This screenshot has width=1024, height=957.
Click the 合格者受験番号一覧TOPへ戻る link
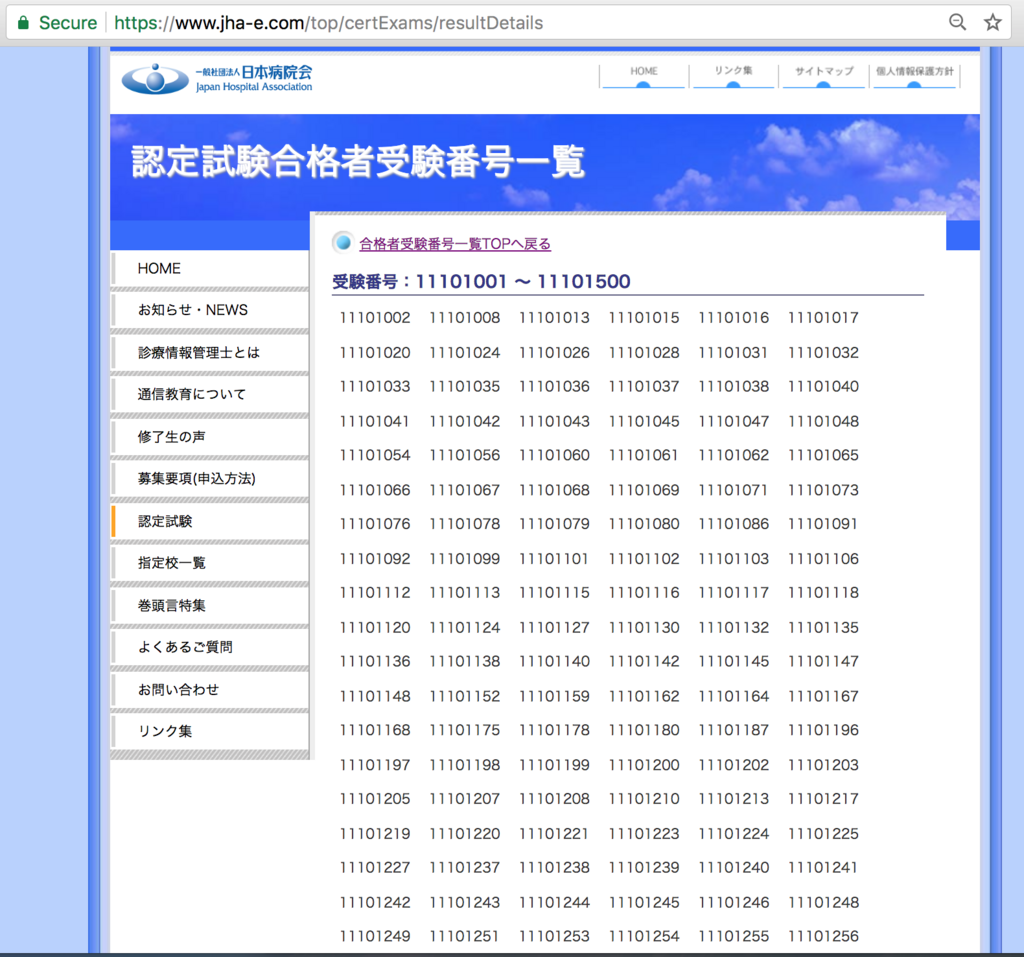(x=456, y=243)
